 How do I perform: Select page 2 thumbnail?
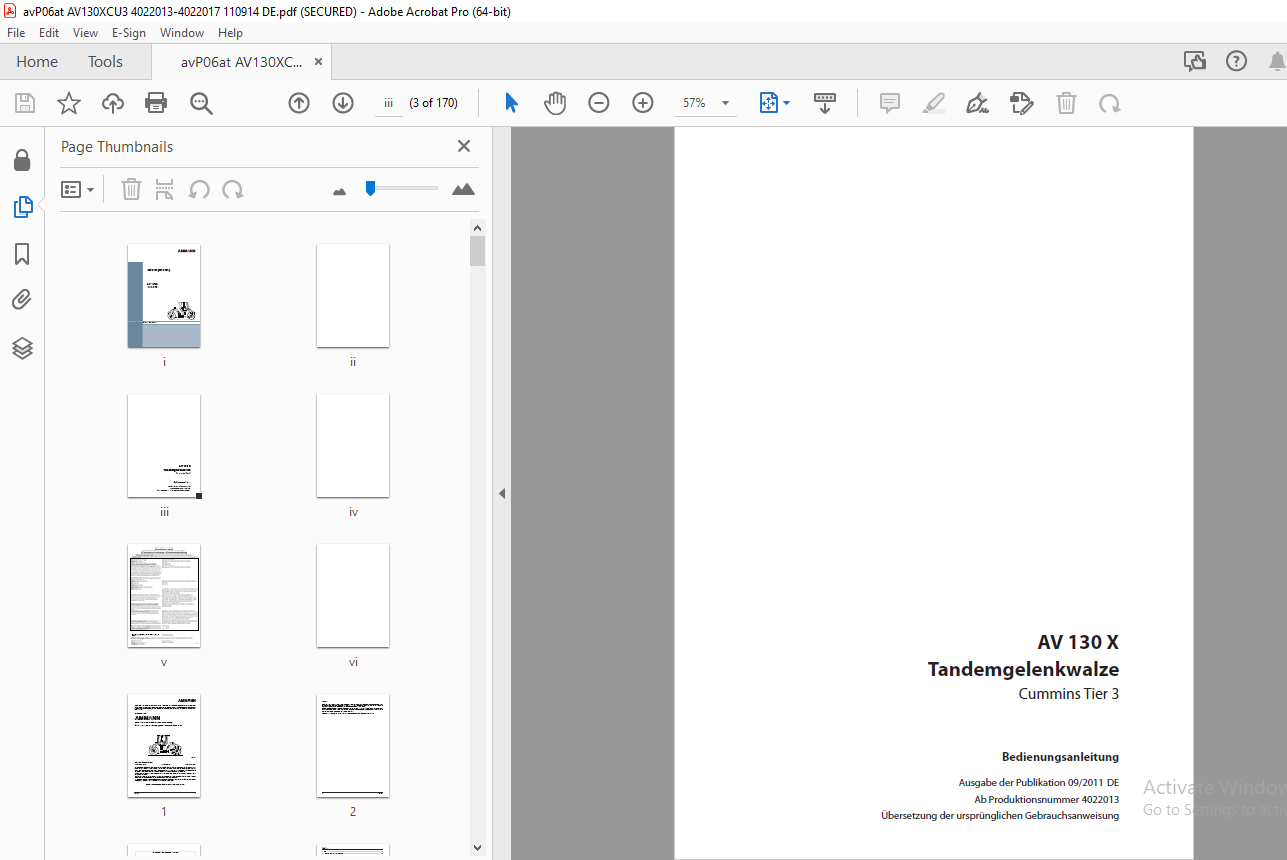click(x=353, y=746)
